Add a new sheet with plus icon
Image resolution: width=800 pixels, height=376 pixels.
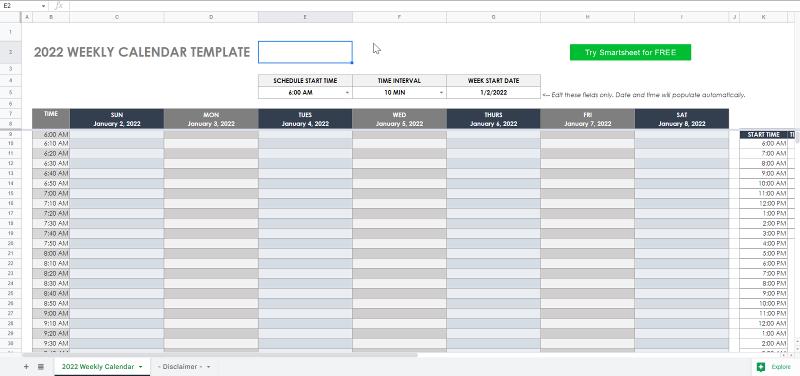point(26,367)
